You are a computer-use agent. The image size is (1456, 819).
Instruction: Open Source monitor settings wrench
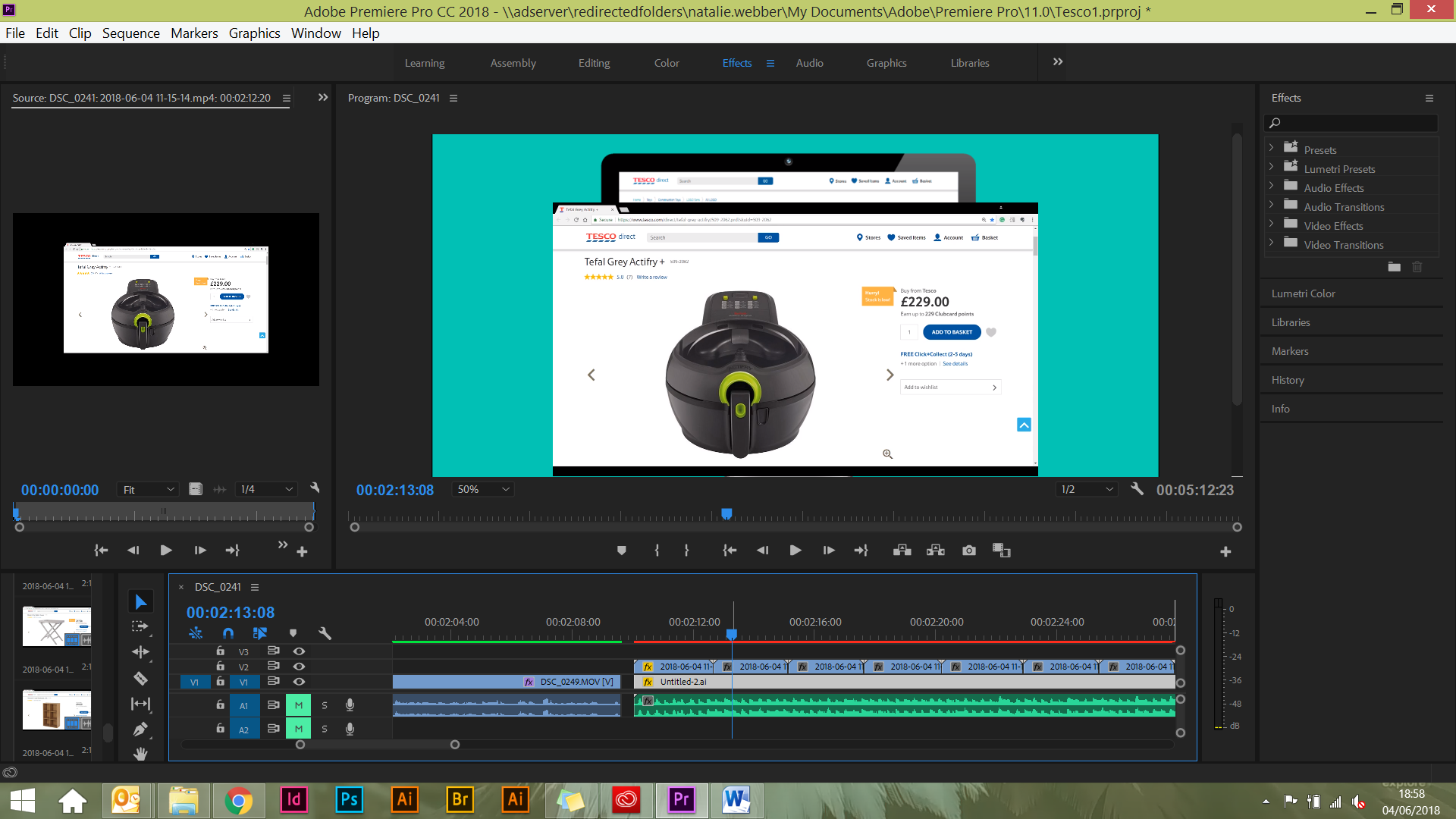[315, 488]
